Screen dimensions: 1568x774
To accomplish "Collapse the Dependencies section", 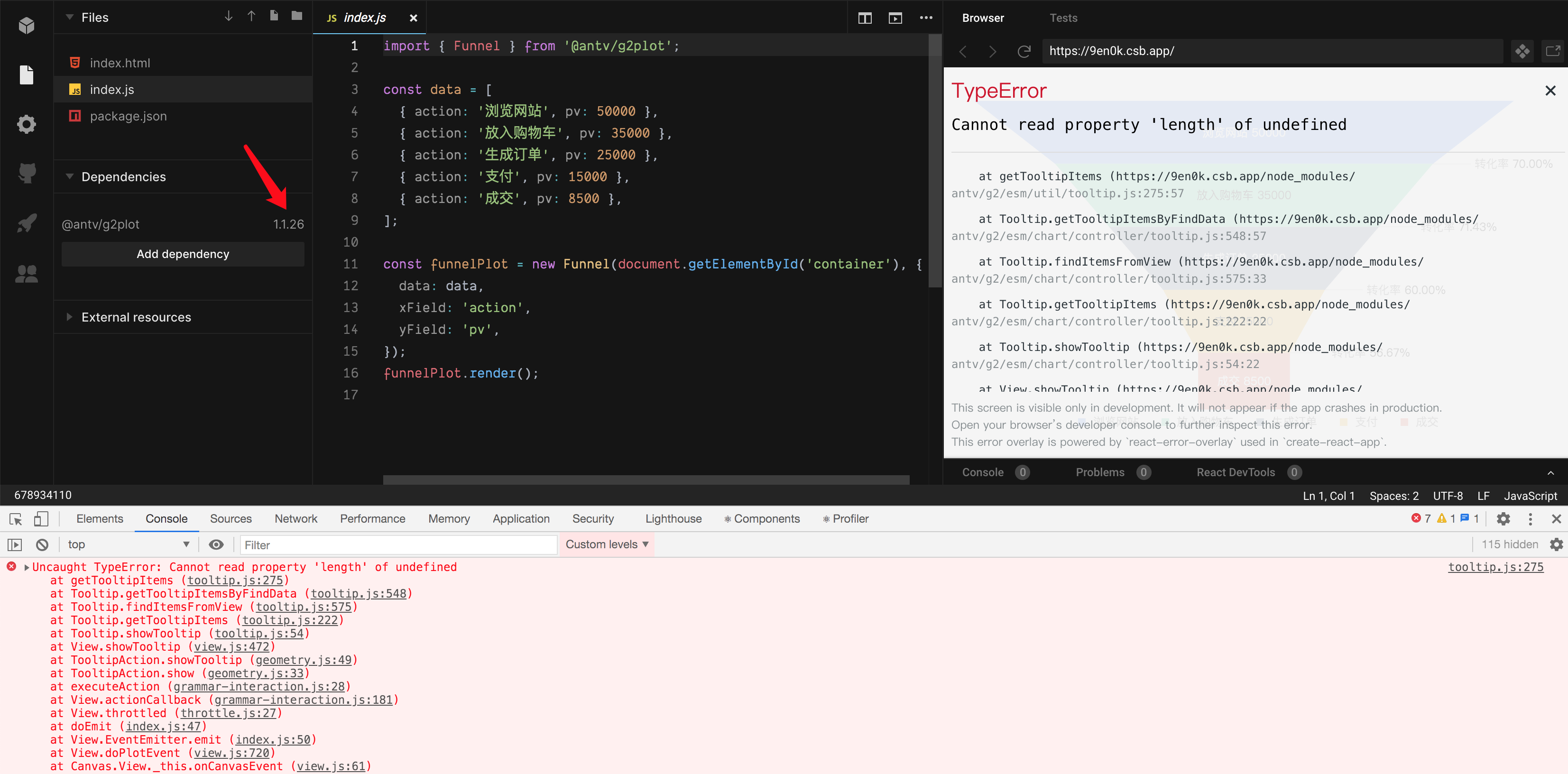I will tap(70, 176).
